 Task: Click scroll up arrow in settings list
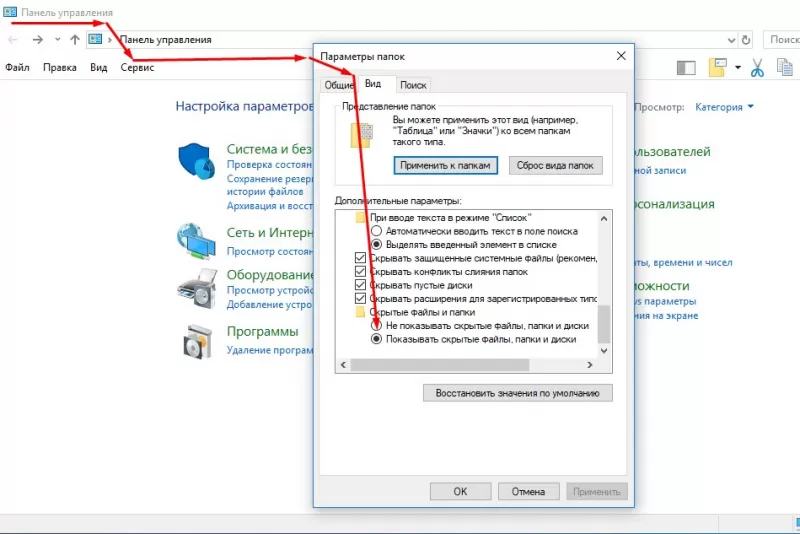pos(604,219)
